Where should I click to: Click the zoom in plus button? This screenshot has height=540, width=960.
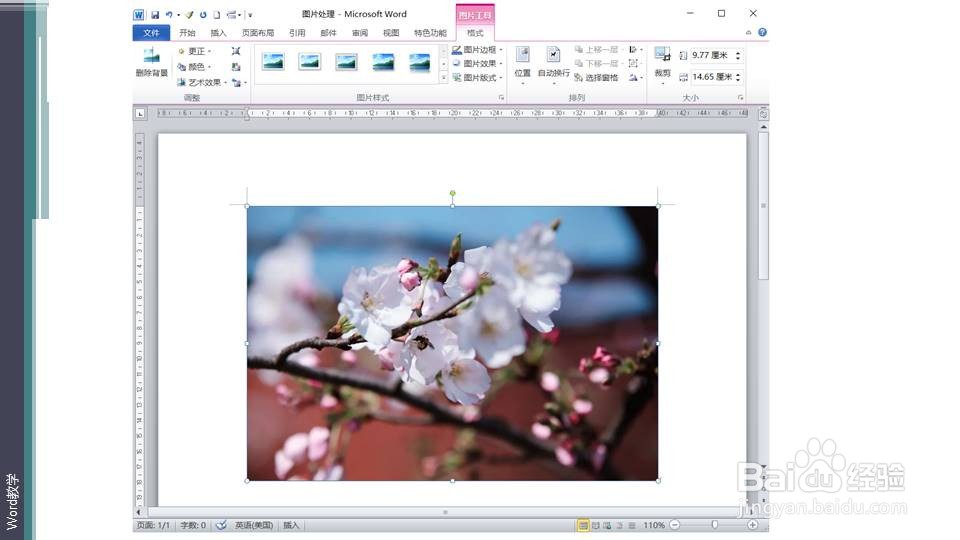[752, 525]
